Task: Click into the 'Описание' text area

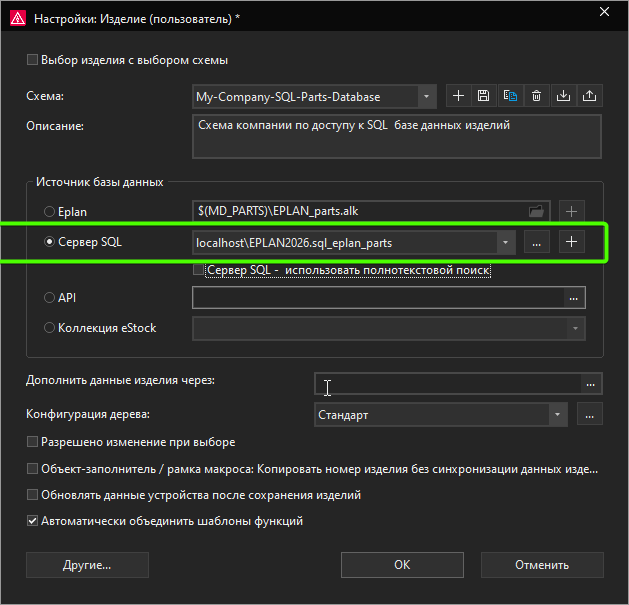Action: [397, 136]
